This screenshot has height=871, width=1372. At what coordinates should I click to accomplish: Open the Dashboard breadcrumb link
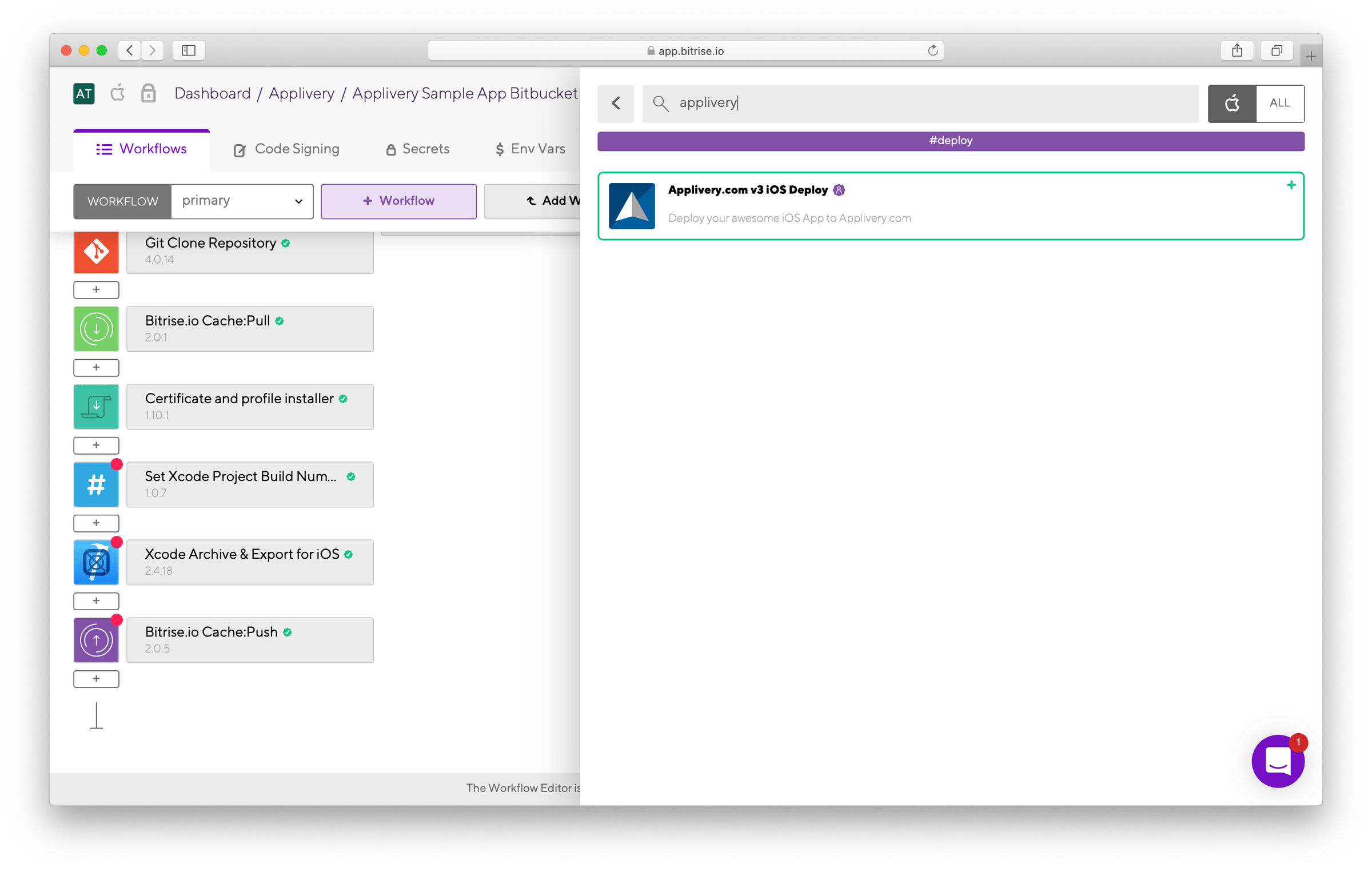[x=212, y=93]
